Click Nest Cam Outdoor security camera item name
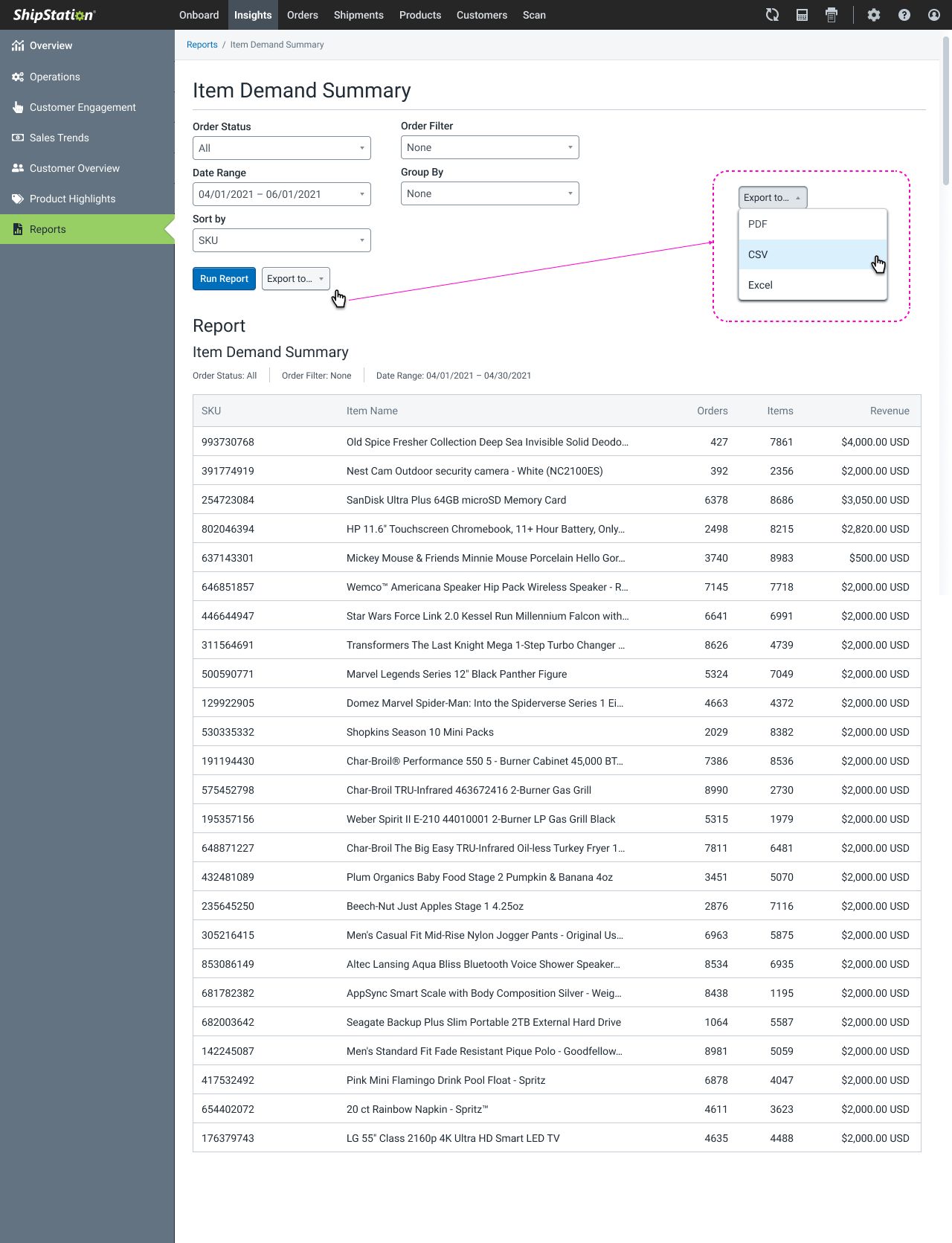Viewport: 952px width, 1243px height. pyautogui.click(x=475, y=471)
